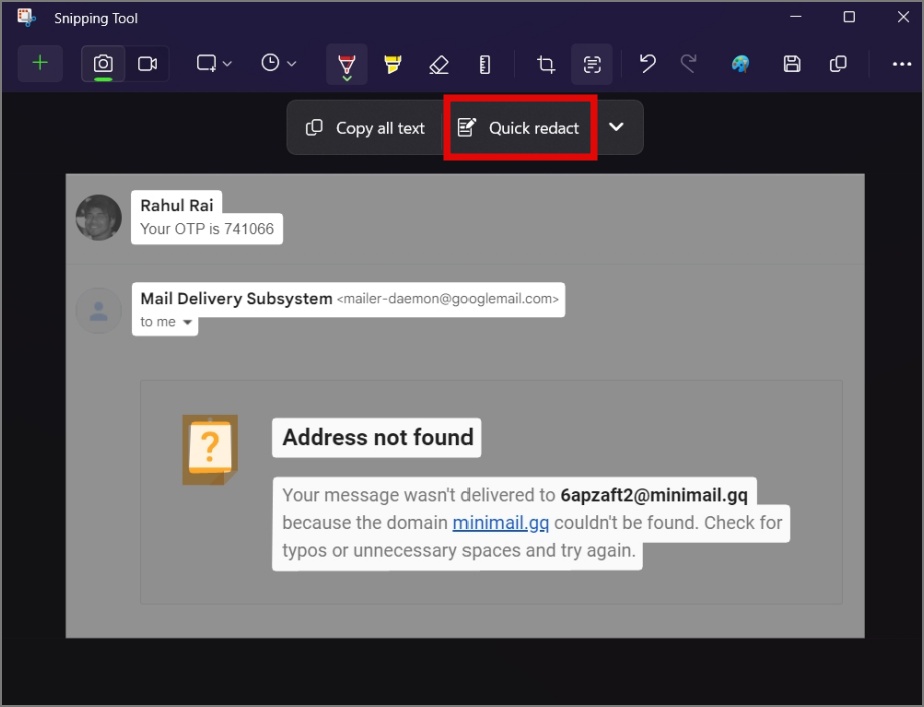
Task: Redo the last undone edit
Action: tap(688, 64)
